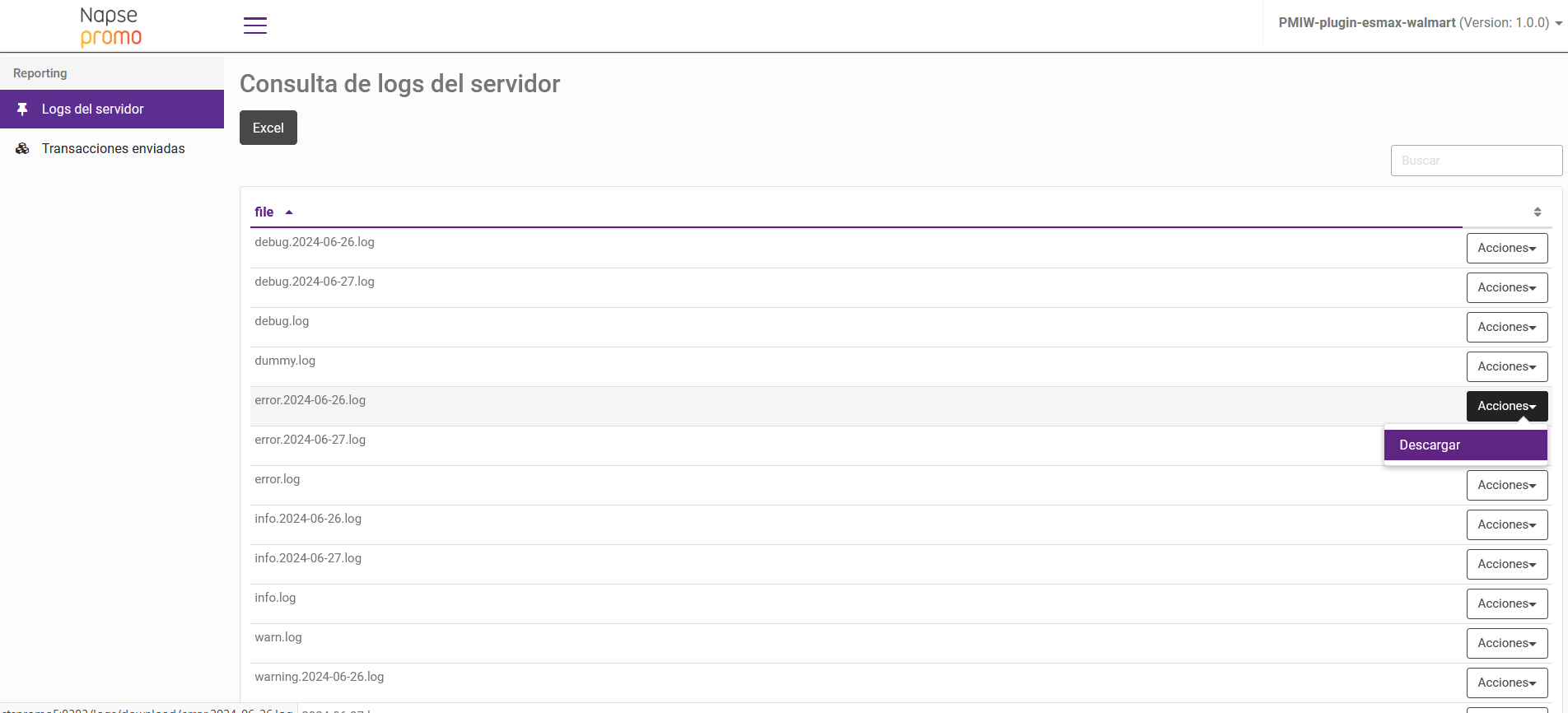The image size is (1568, 713).
Task: Go to Transacciones enviadas page
Action: [114, 148]
